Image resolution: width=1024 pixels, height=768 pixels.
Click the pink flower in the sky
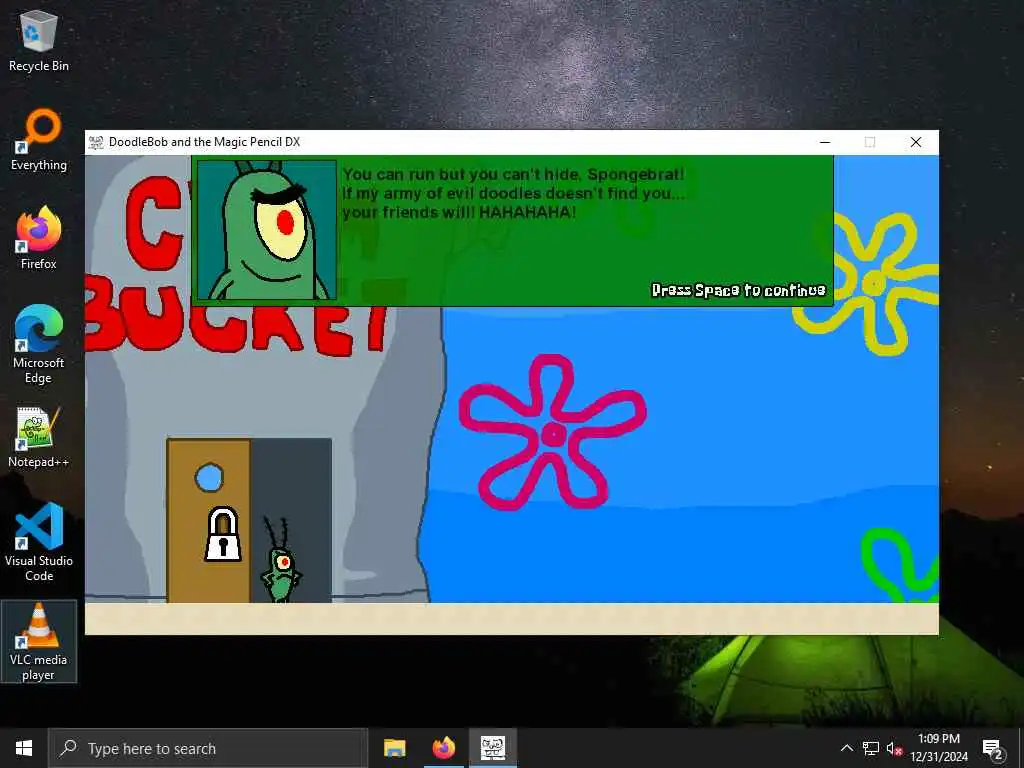coord(552,432)
